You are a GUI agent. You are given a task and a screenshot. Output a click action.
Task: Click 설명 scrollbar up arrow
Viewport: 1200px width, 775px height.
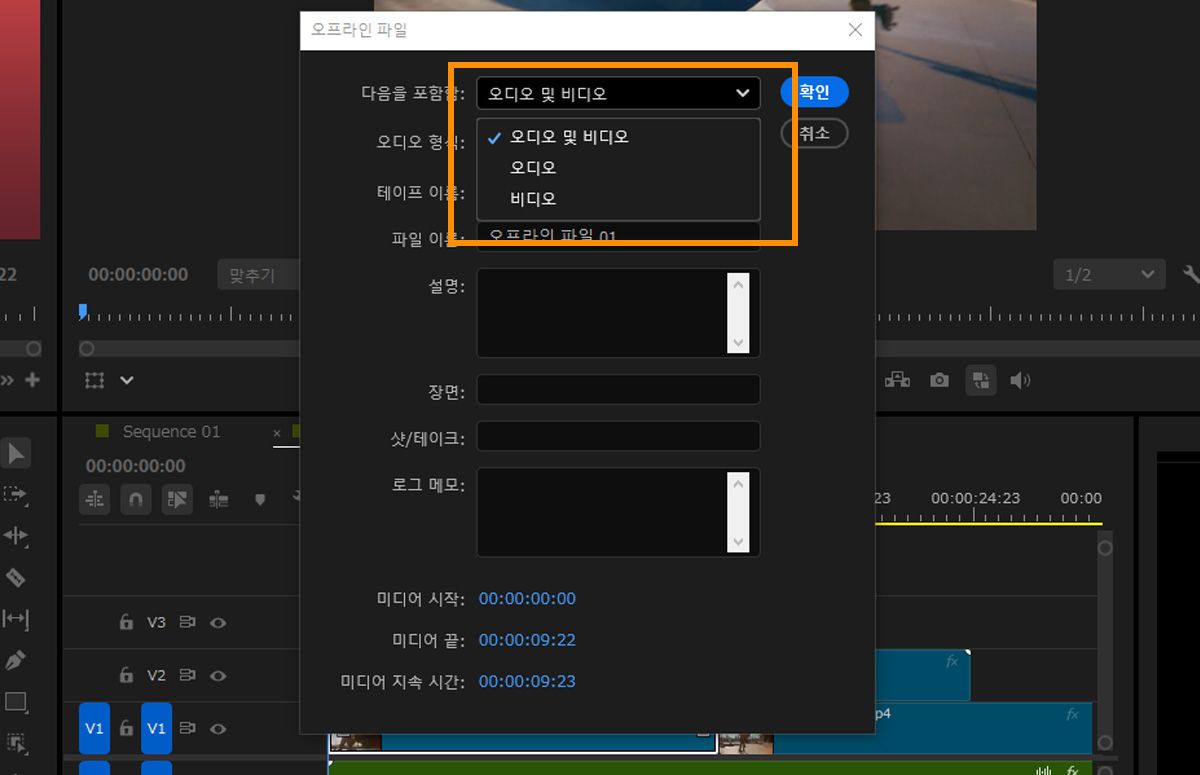tap(739, 284)
